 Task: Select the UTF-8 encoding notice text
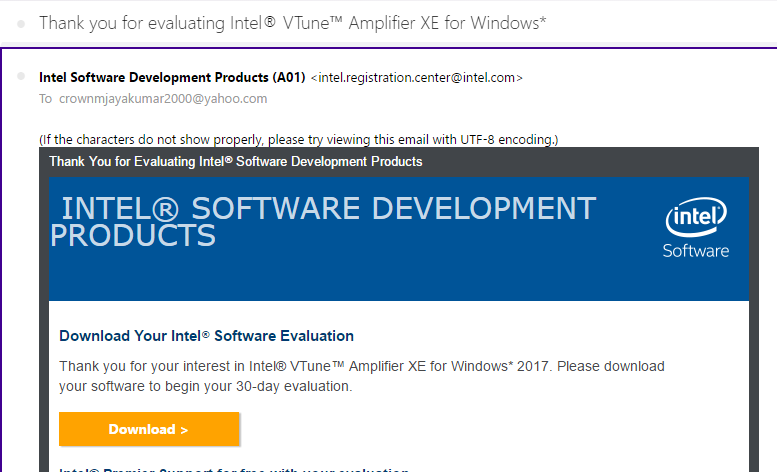[299, 140]
